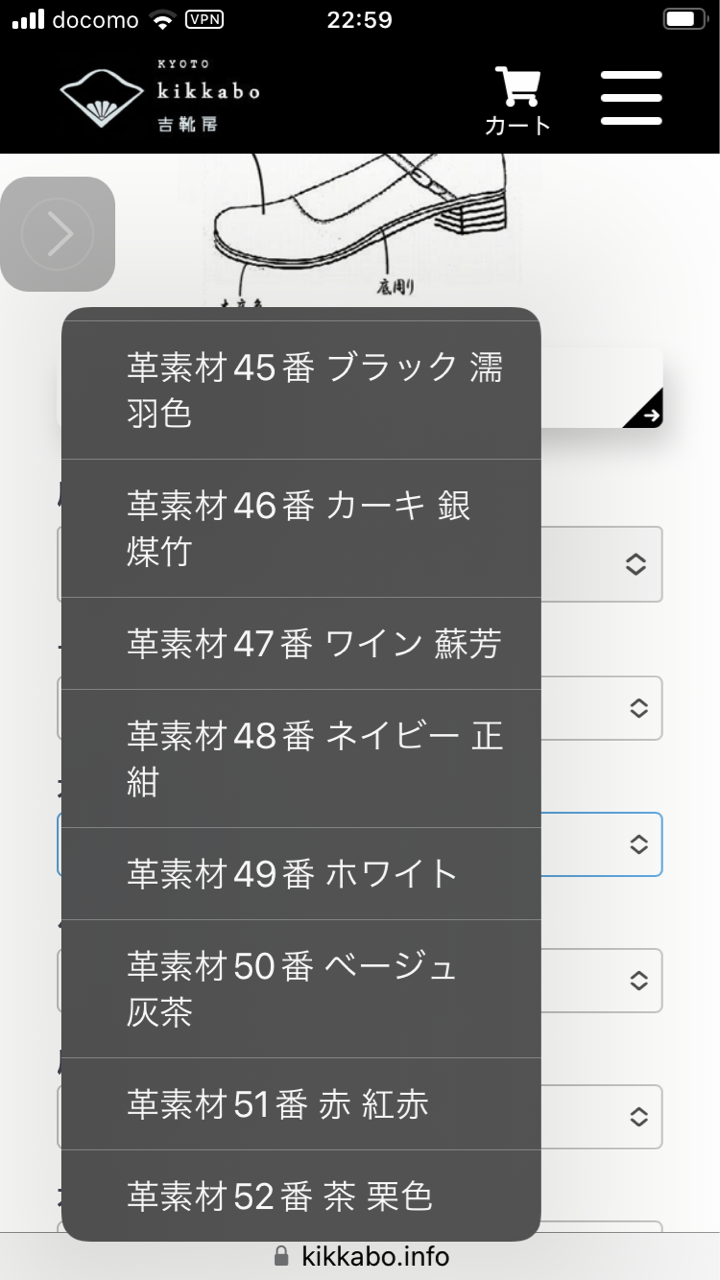
Task: Select leather 45番 ブラック 濡羽色
Action: (x=300, y=390)
